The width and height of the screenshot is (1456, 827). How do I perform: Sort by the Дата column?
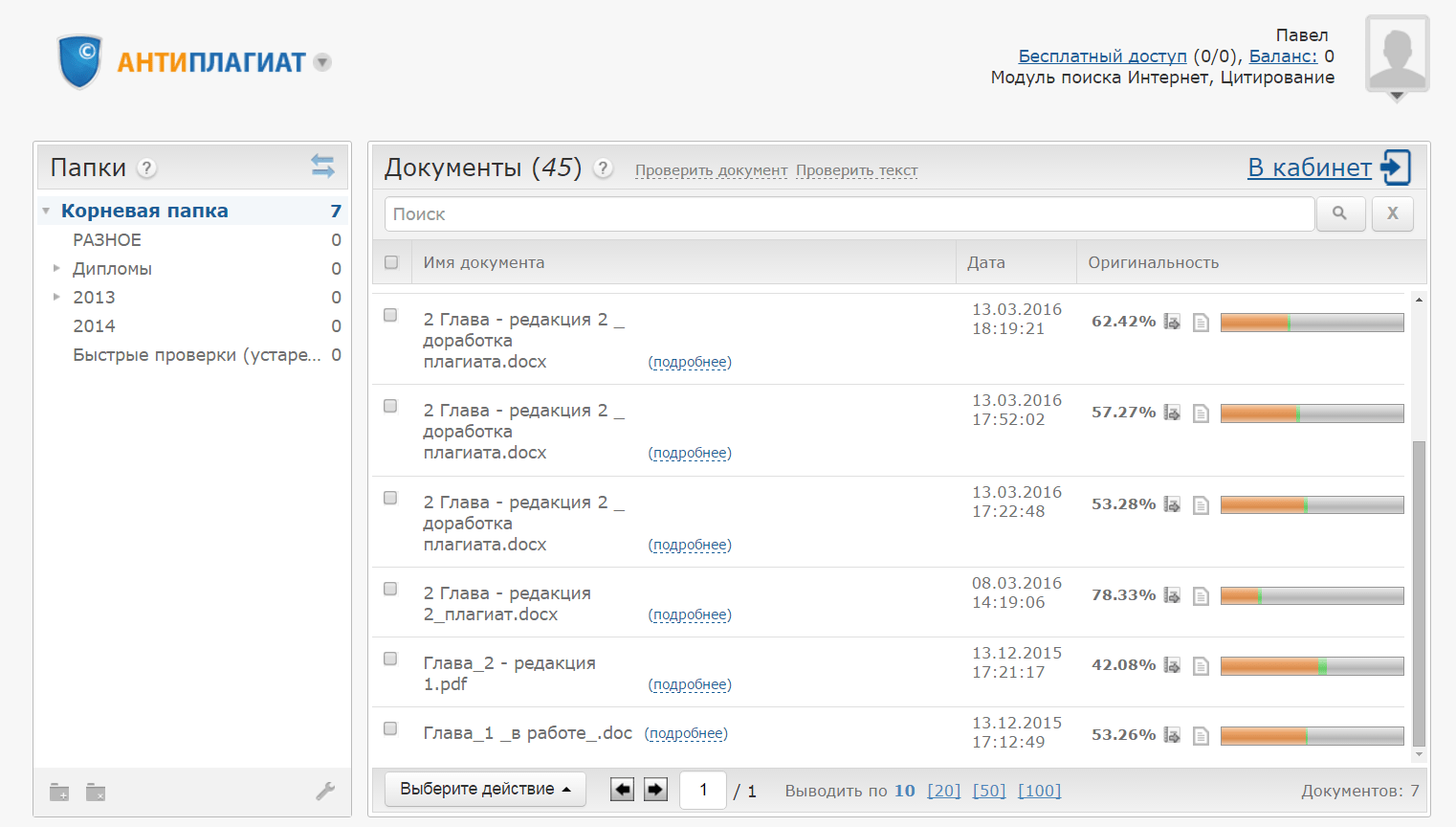tap(986, 262)
